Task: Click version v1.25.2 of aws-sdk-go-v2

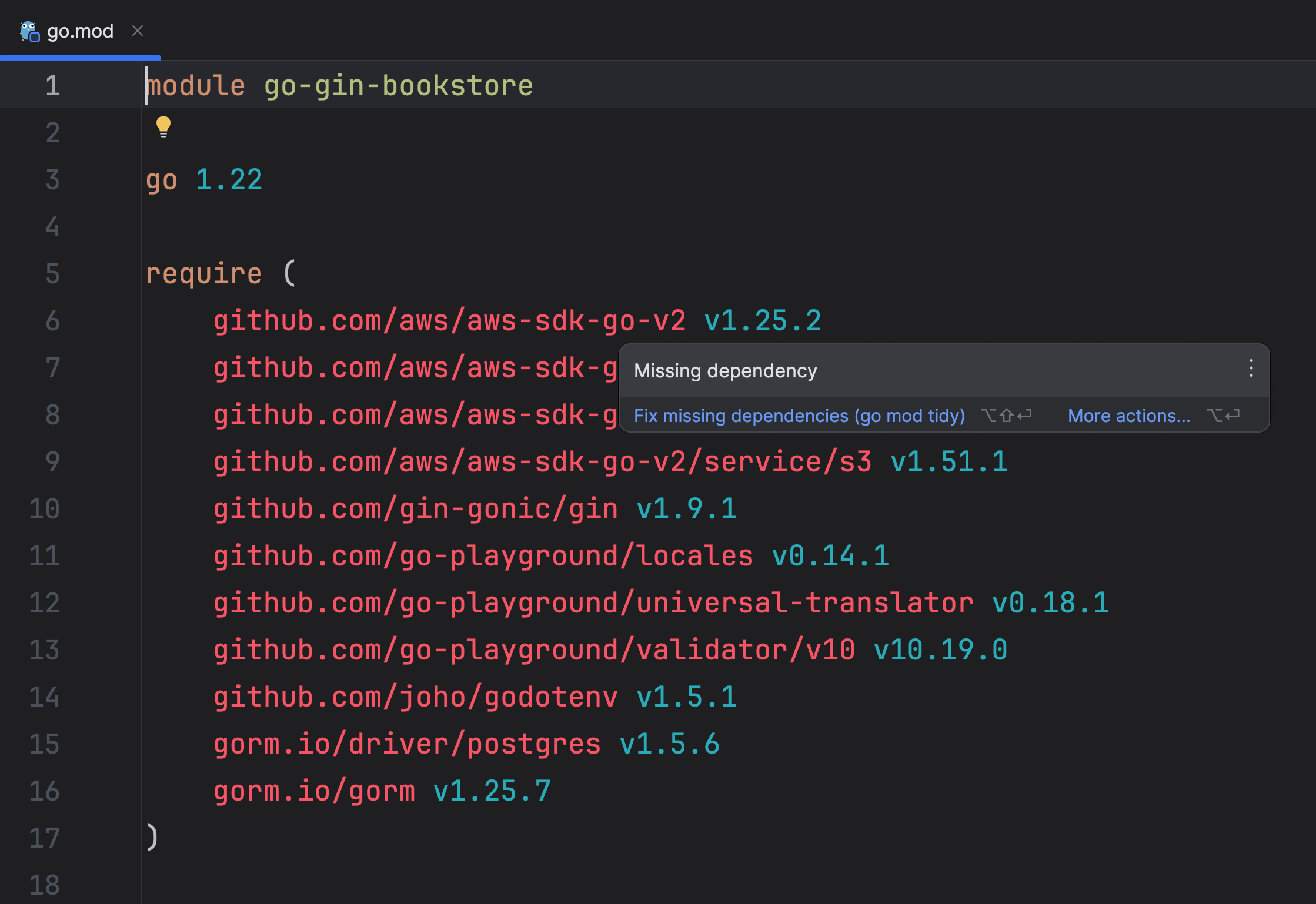Action: pyautogui.click(x=761, y=320)
